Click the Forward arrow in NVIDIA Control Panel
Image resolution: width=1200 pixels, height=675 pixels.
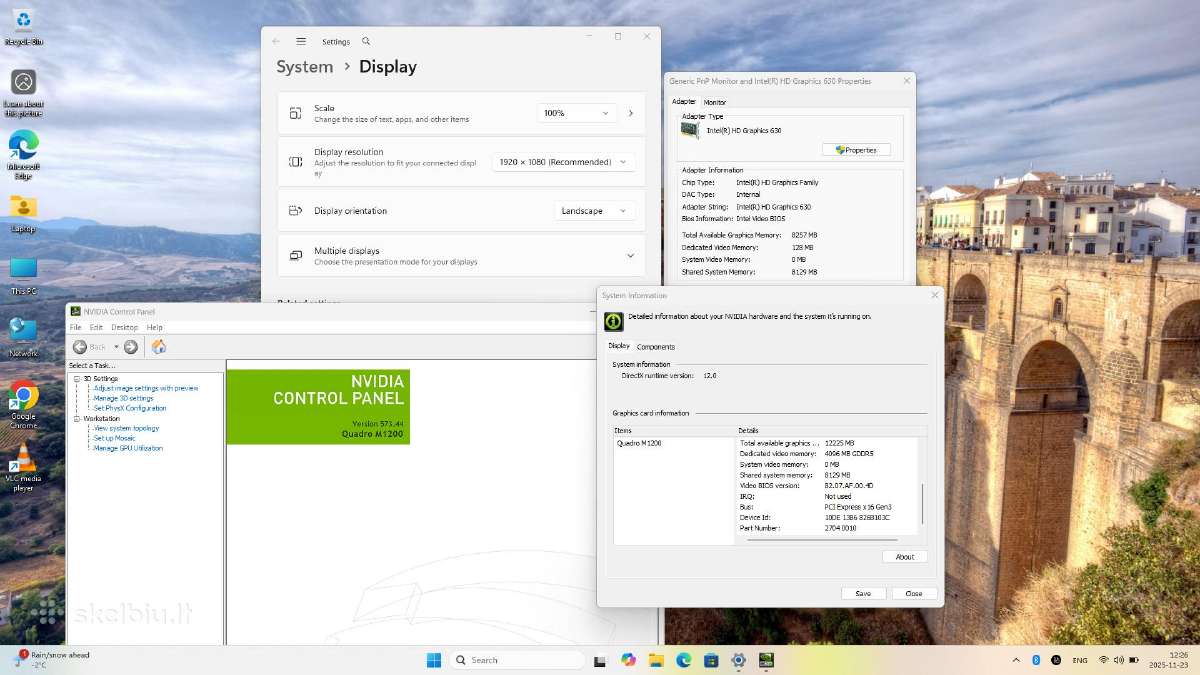[x=130, y=347]
